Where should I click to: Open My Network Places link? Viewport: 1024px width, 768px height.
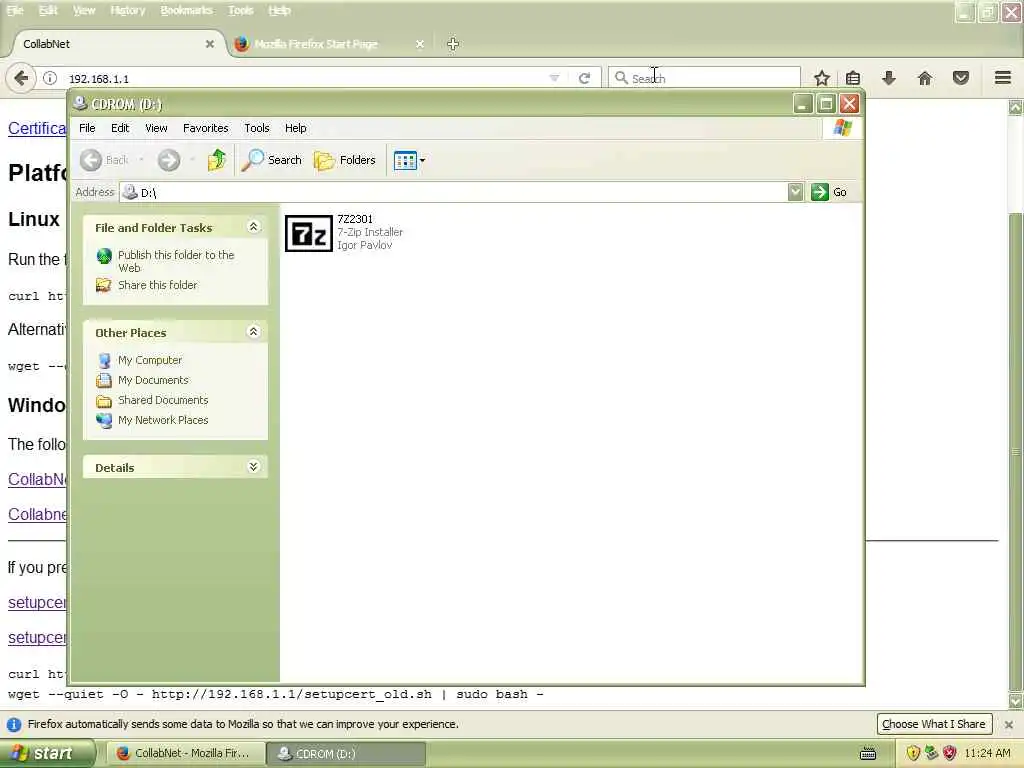click(163, 421)
